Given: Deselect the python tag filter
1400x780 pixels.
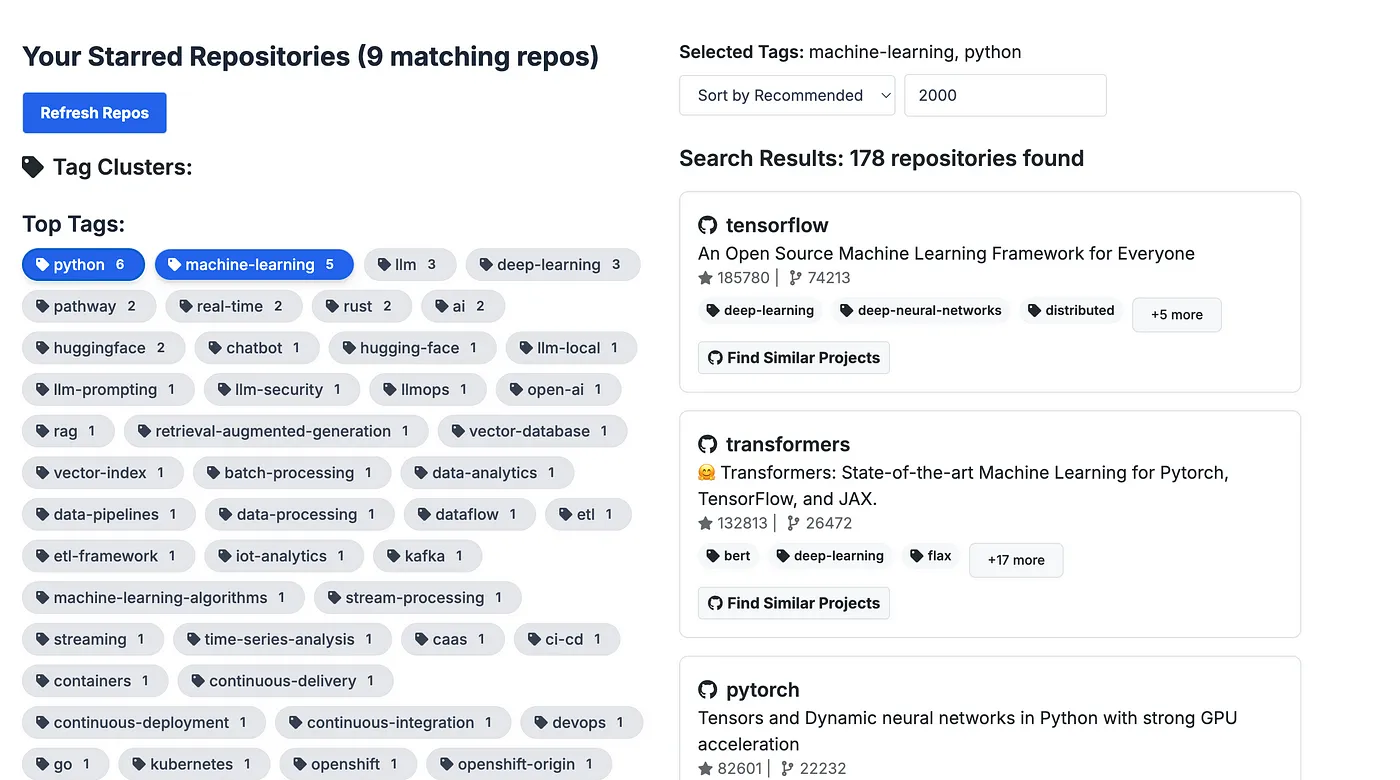Looking at the screenshot, I should pos(83,265).
